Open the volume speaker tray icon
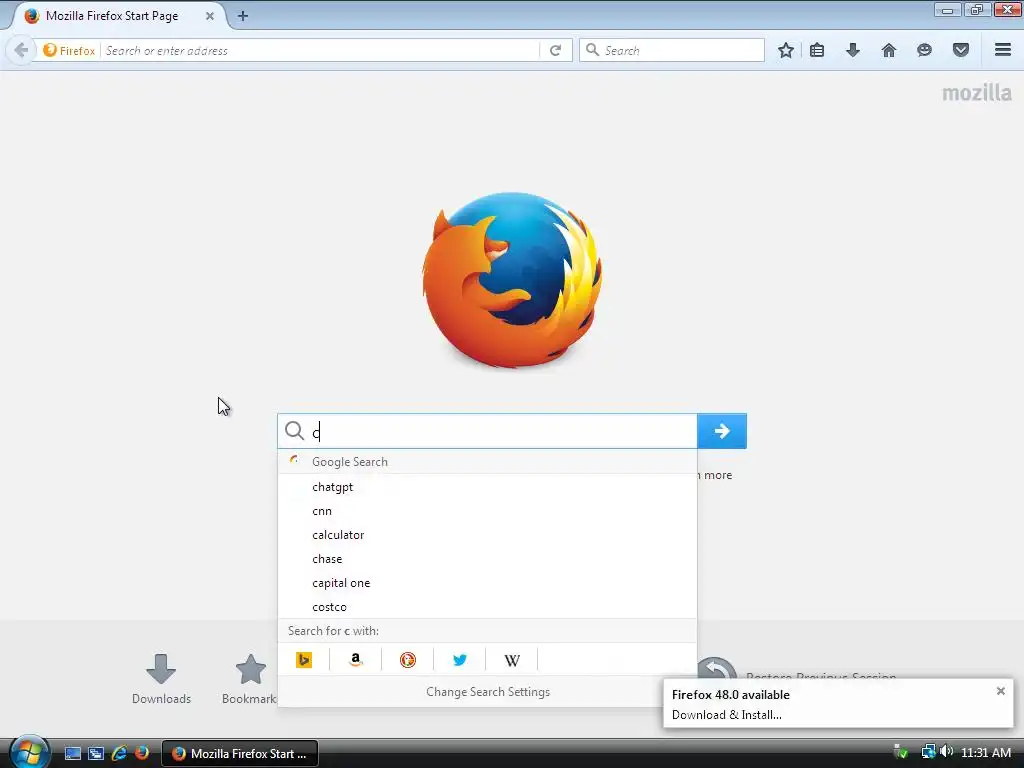Image resolution: width=1024 pixels, height=768 pixels. (x=947, y=752)
